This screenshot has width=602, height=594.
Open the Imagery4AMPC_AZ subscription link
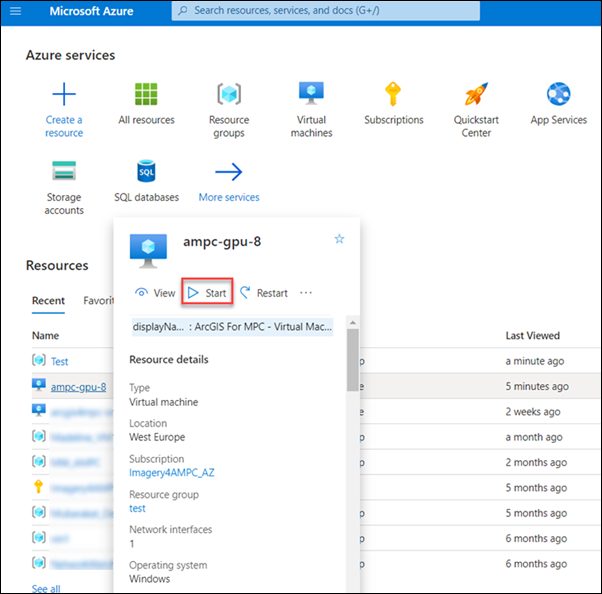click(172, 473)
